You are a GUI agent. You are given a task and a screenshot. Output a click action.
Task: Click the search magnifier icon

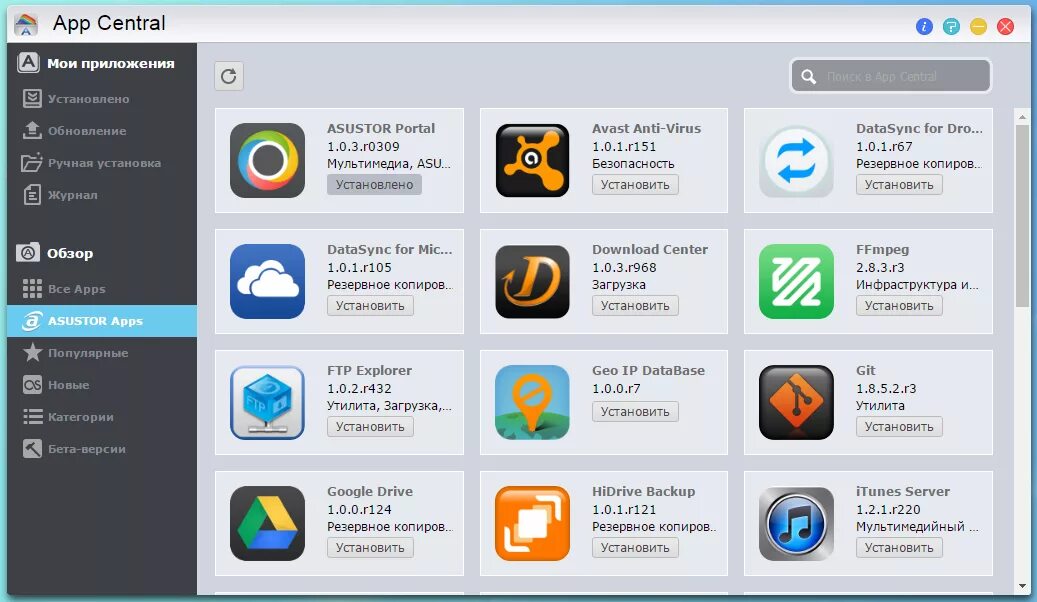pos(808,77)
